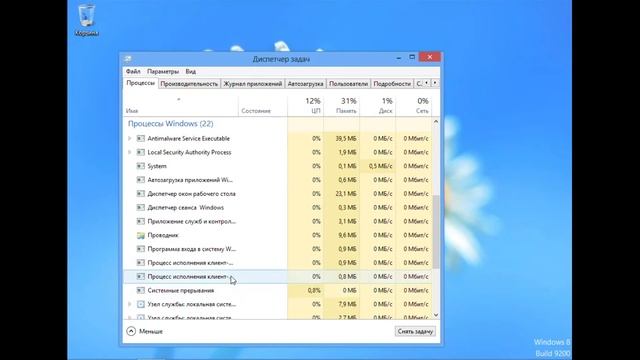
Task: Minimize the Диспетчер задач window
Action: pyautogui.click(x=398, y=58)
